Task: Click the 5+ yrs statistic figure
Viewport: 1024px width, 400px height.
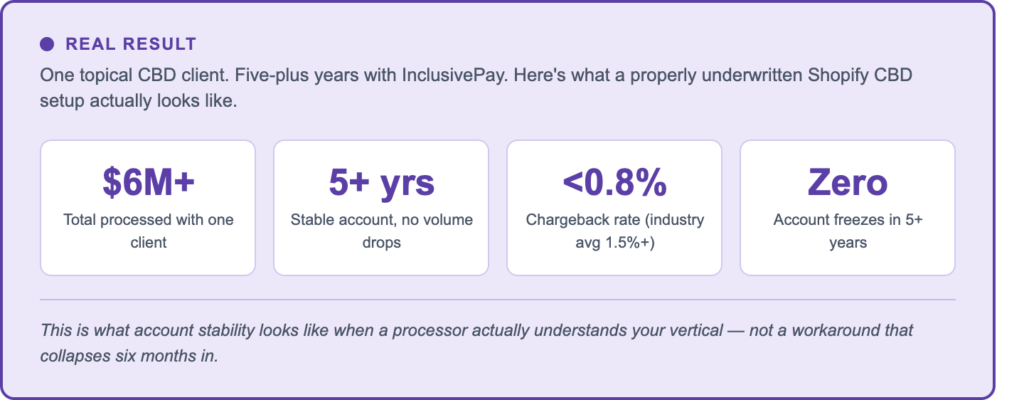Action: pyautogui.click(x=381, y=181)
